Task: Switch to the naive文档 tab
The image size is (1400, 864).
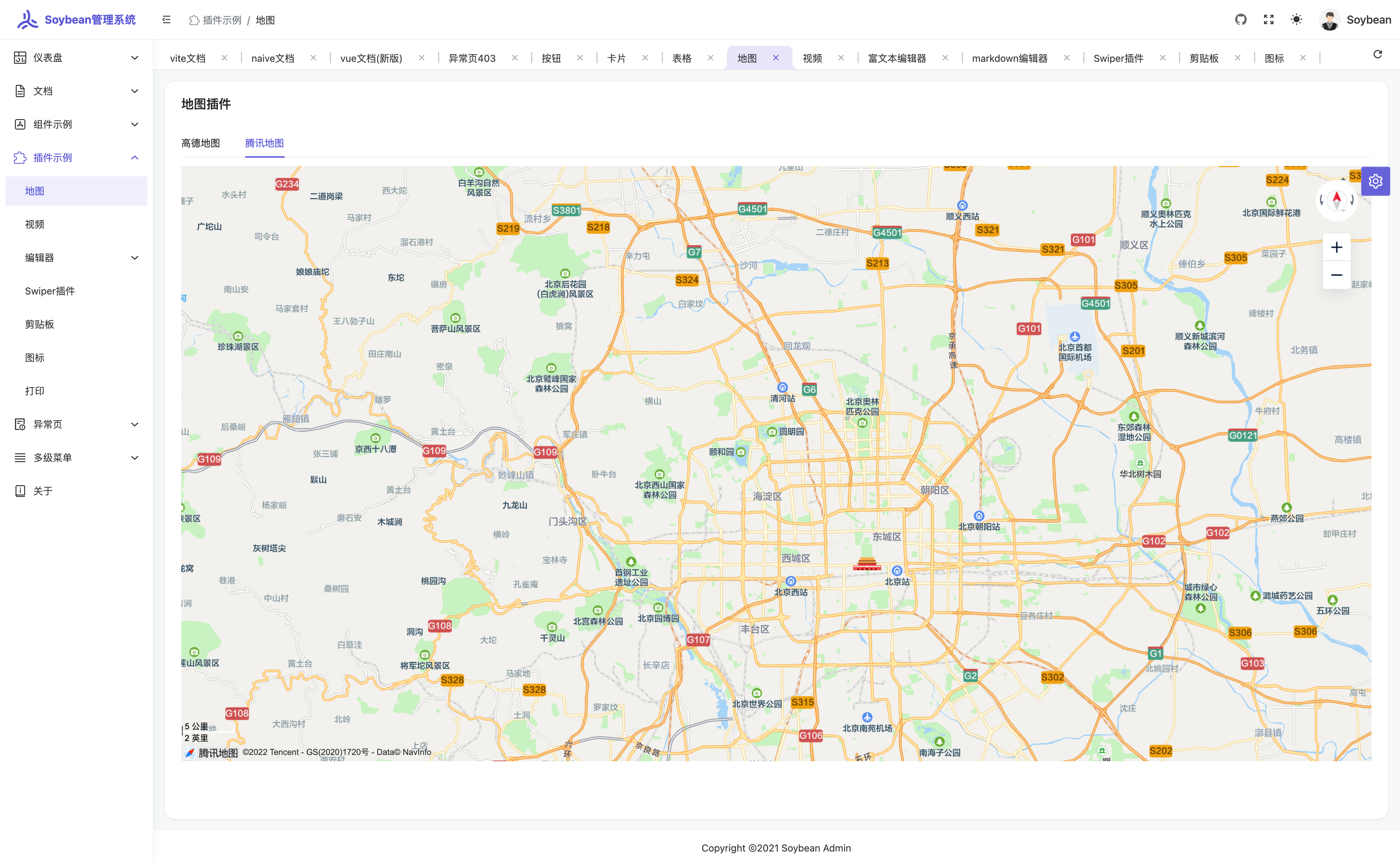Action: [x=273, y=58]
